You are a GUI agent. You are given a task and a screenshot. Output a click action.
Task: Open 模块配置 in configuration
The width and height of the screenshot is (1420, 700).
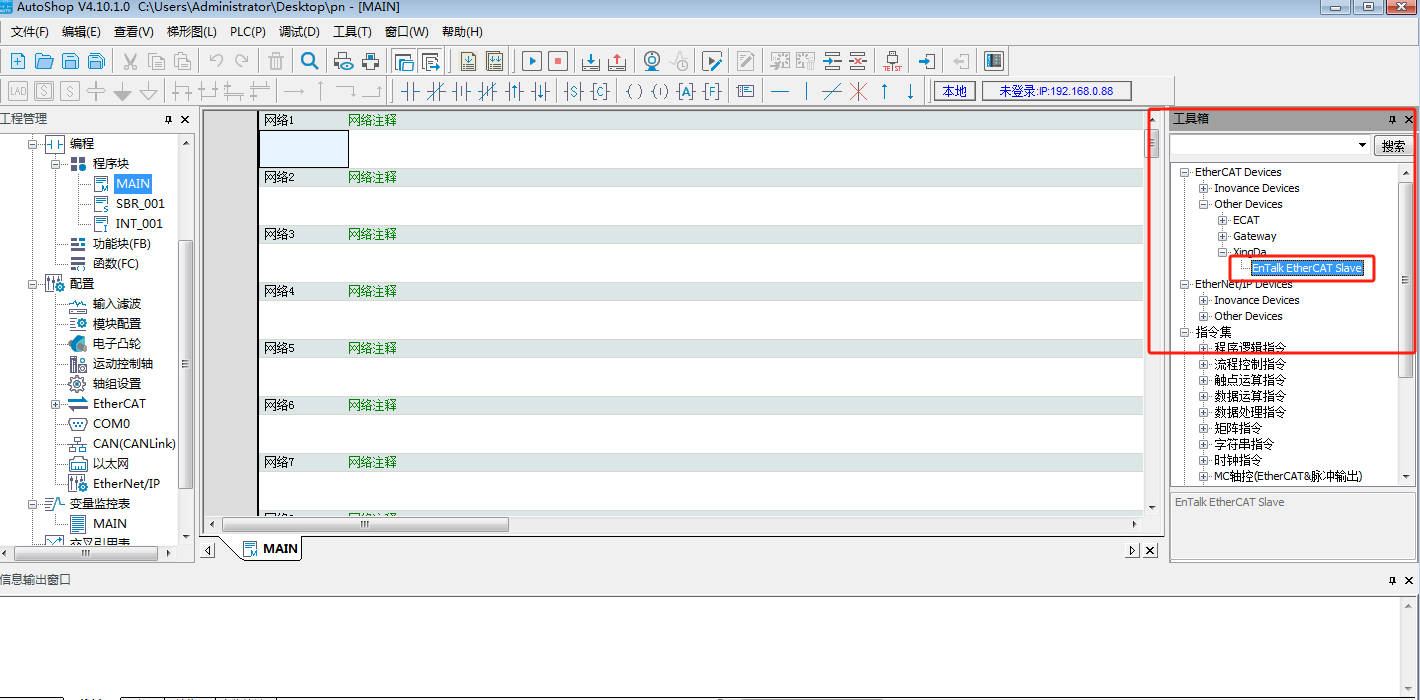pos(117,324)
